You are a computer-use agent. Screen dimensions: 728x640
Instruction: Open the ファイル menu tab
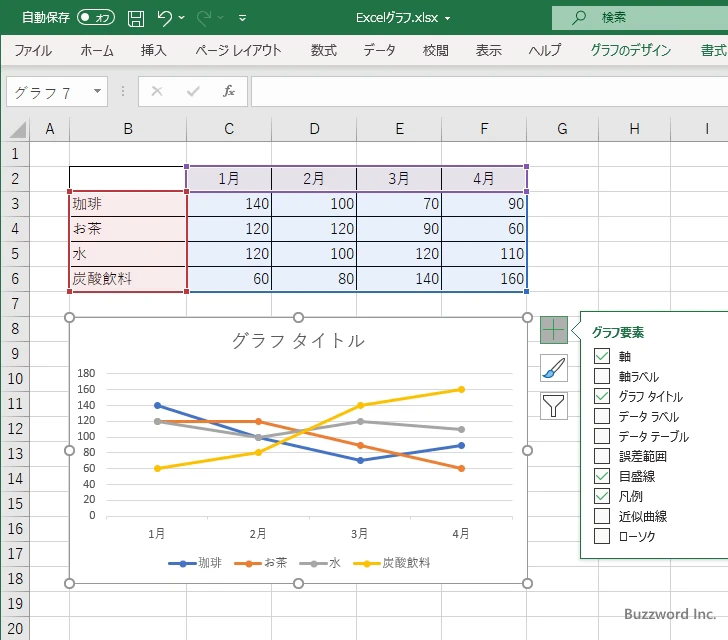pyautogui.click(x=33, y=50)
